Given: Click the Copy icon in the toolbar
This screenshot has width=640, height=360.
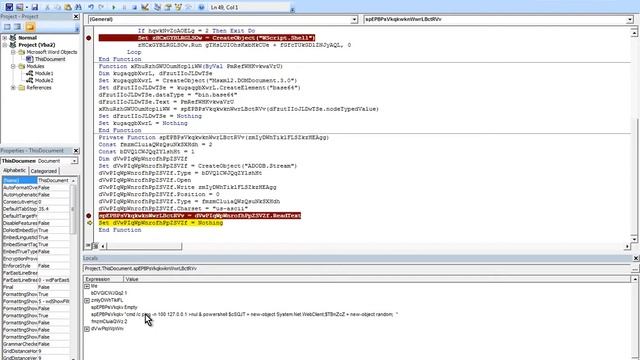Looking at the screenshot, I should pyautogui.click(x=58, y=7).
